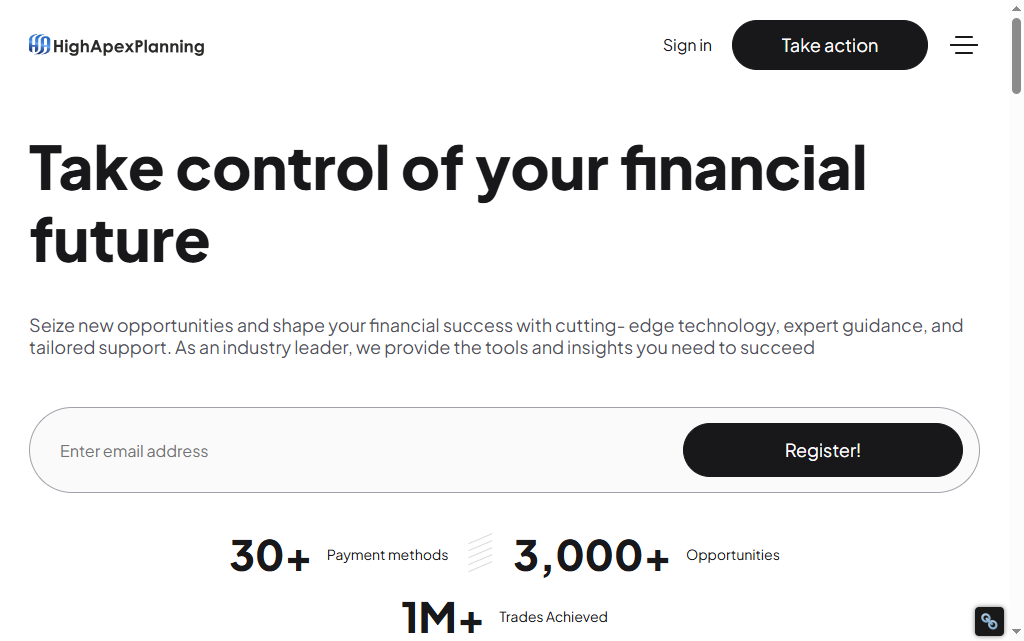Click the floating link widget icon
This screenshot has width=1024, height=641.
[989, 621]
